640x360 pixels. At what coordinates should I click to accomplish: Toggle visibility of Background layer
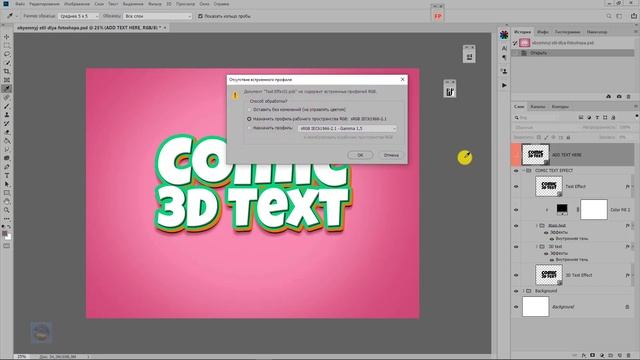pos(516,307)
